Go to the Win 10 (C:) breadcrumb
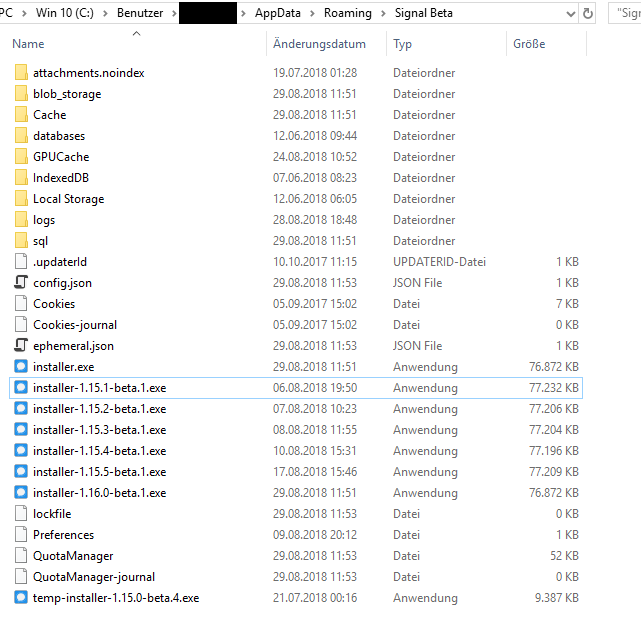This screenshot has width=641, height=623. click(x=65, y=13)
